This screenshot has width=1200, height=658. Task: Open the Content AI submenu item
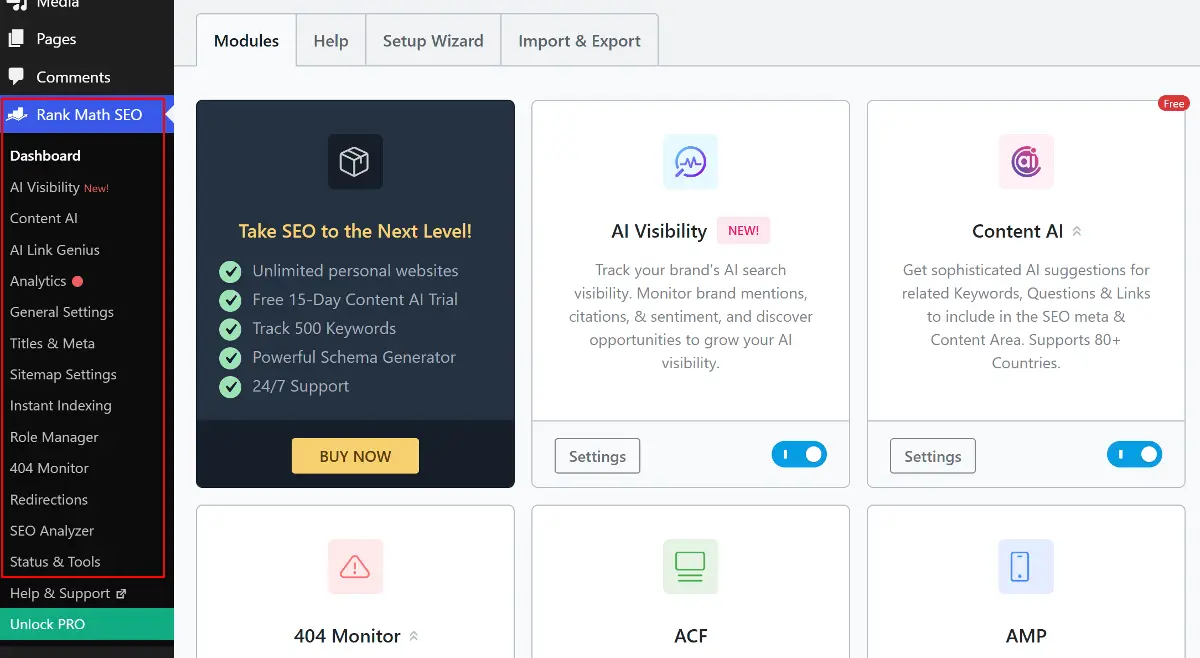click(x=44, y=218)
